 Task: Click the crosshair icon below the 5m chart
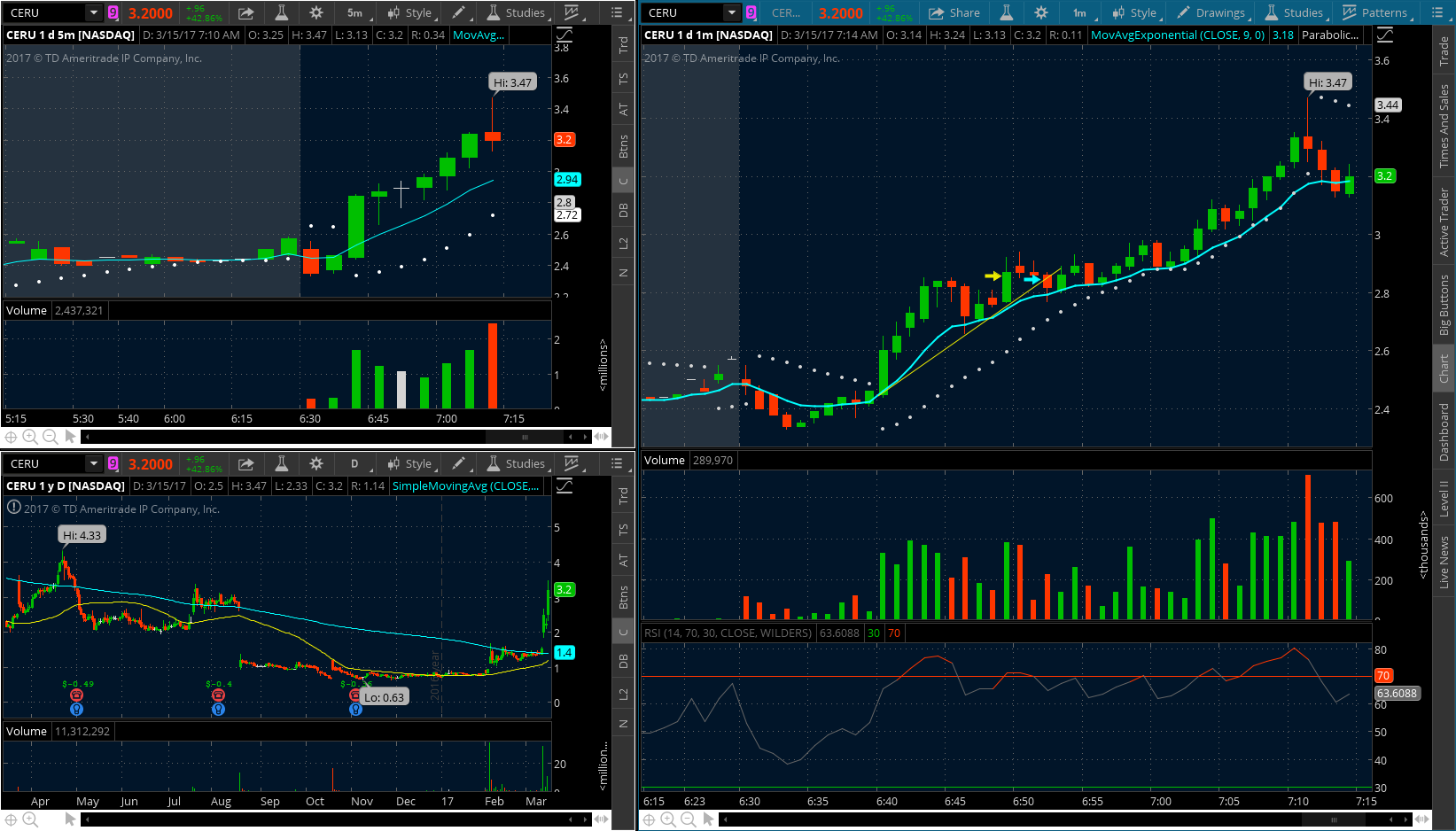[11, 437]
